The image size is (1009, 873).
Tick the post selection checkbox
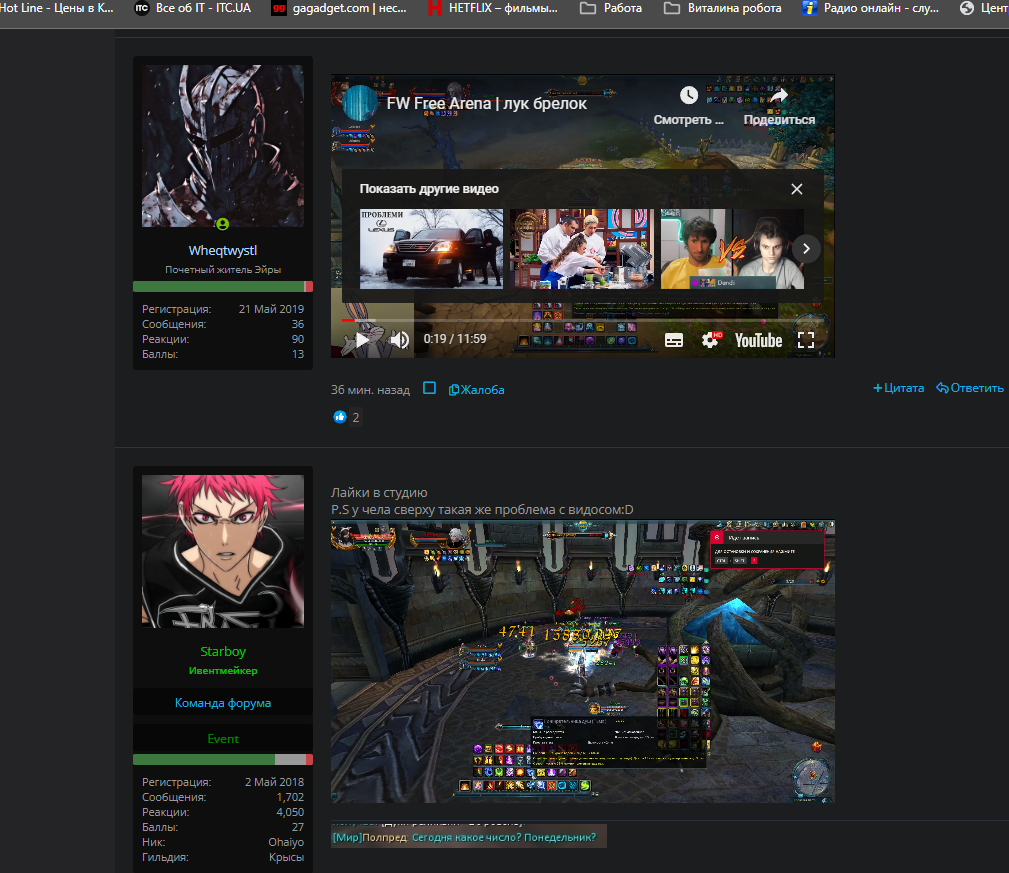coord(429,388)
